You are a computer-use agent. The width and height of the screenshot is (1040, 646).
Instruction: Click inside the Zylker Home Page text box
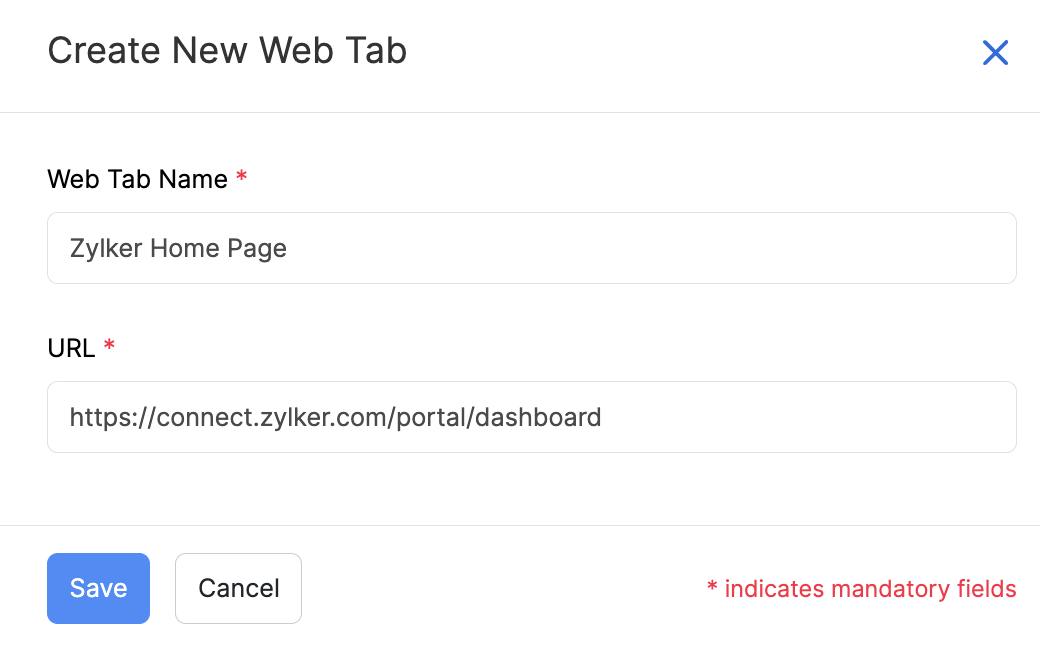tap(531, 248)
